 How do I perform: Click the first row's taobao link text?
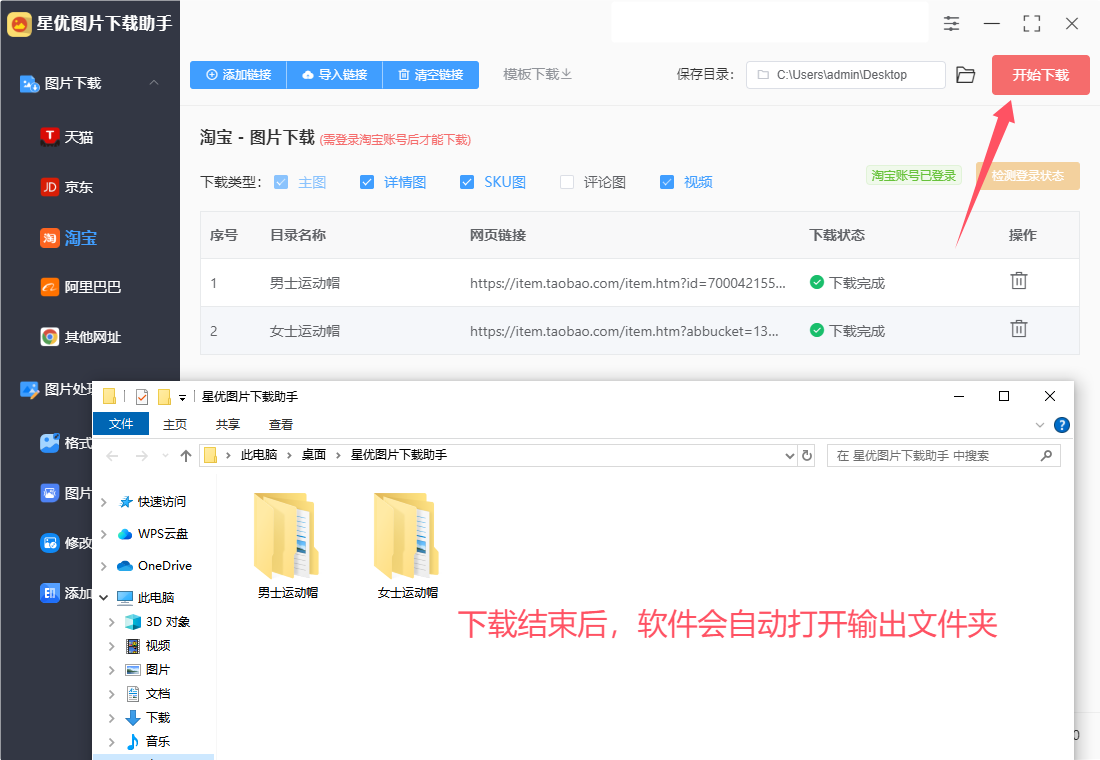[628, 283]
